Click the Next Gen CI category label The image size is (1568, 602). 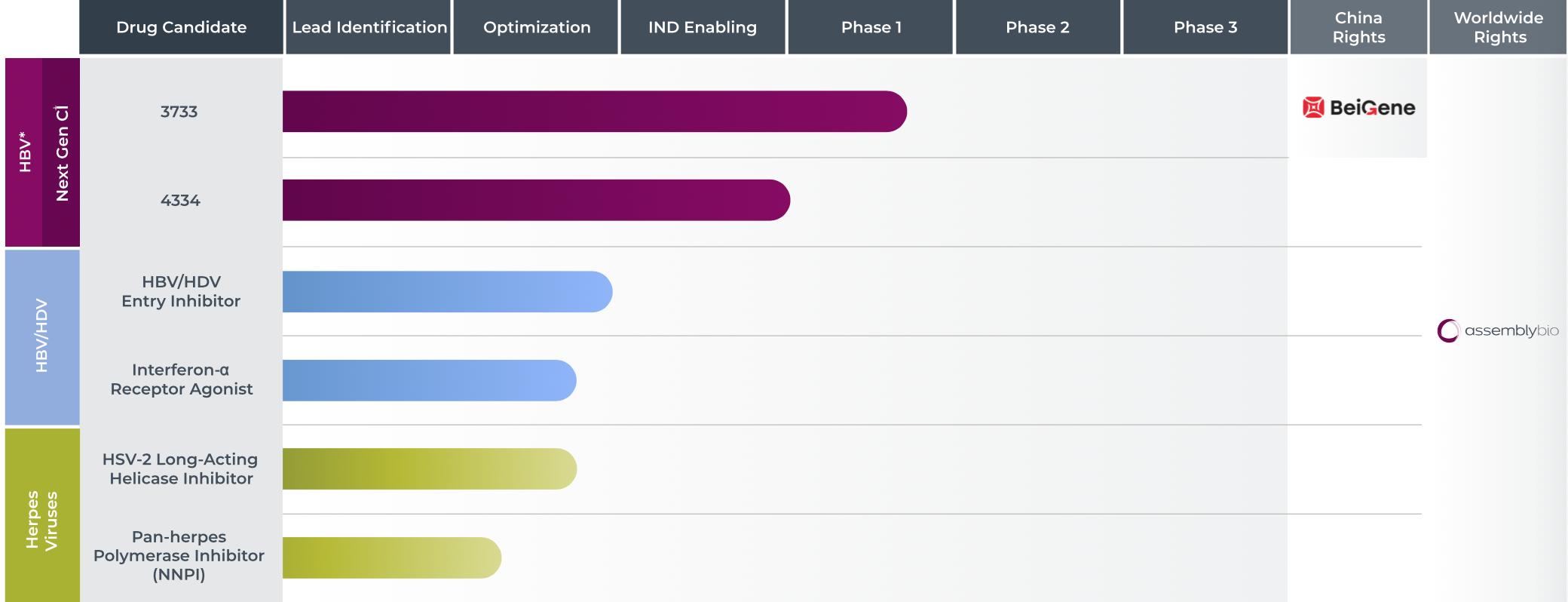pos(62,153)
